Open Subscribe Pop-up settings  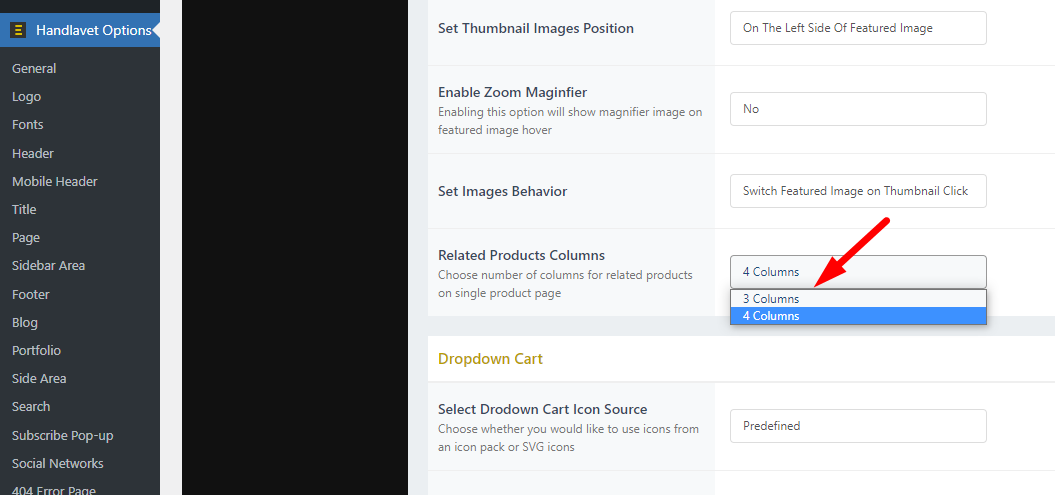[63, 436]
